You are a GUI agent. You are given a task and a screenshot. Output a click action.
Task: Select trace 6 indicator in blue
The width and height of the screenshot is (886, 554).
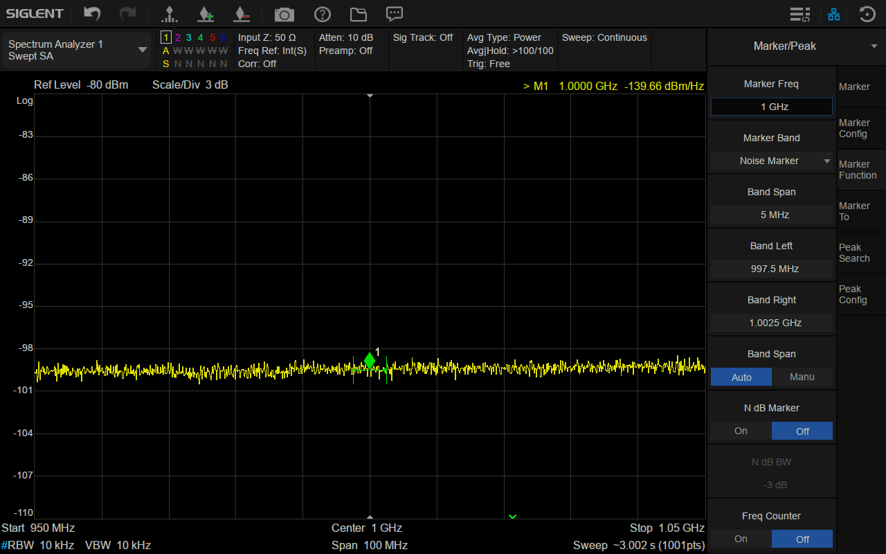click(x=223, y=37)
